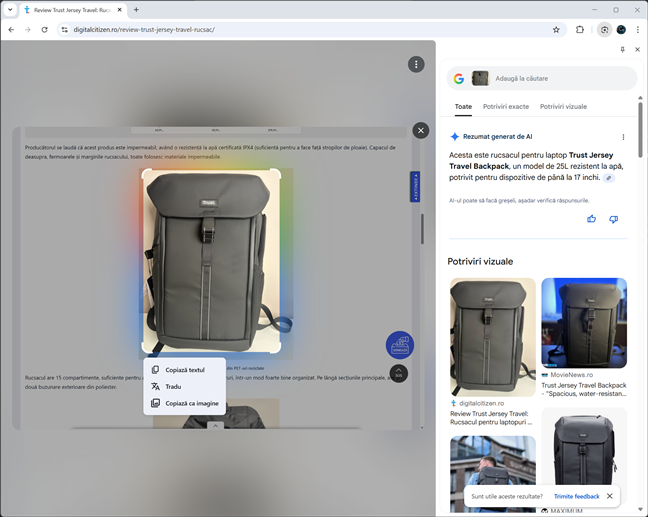Screen dimensions: 648x517
Task: Open Lens overlay three-dot options
Action: (416, 64)
